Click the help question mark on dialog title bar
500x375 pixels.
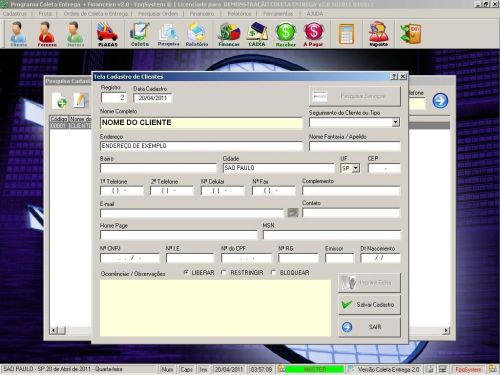coord(394,76)
